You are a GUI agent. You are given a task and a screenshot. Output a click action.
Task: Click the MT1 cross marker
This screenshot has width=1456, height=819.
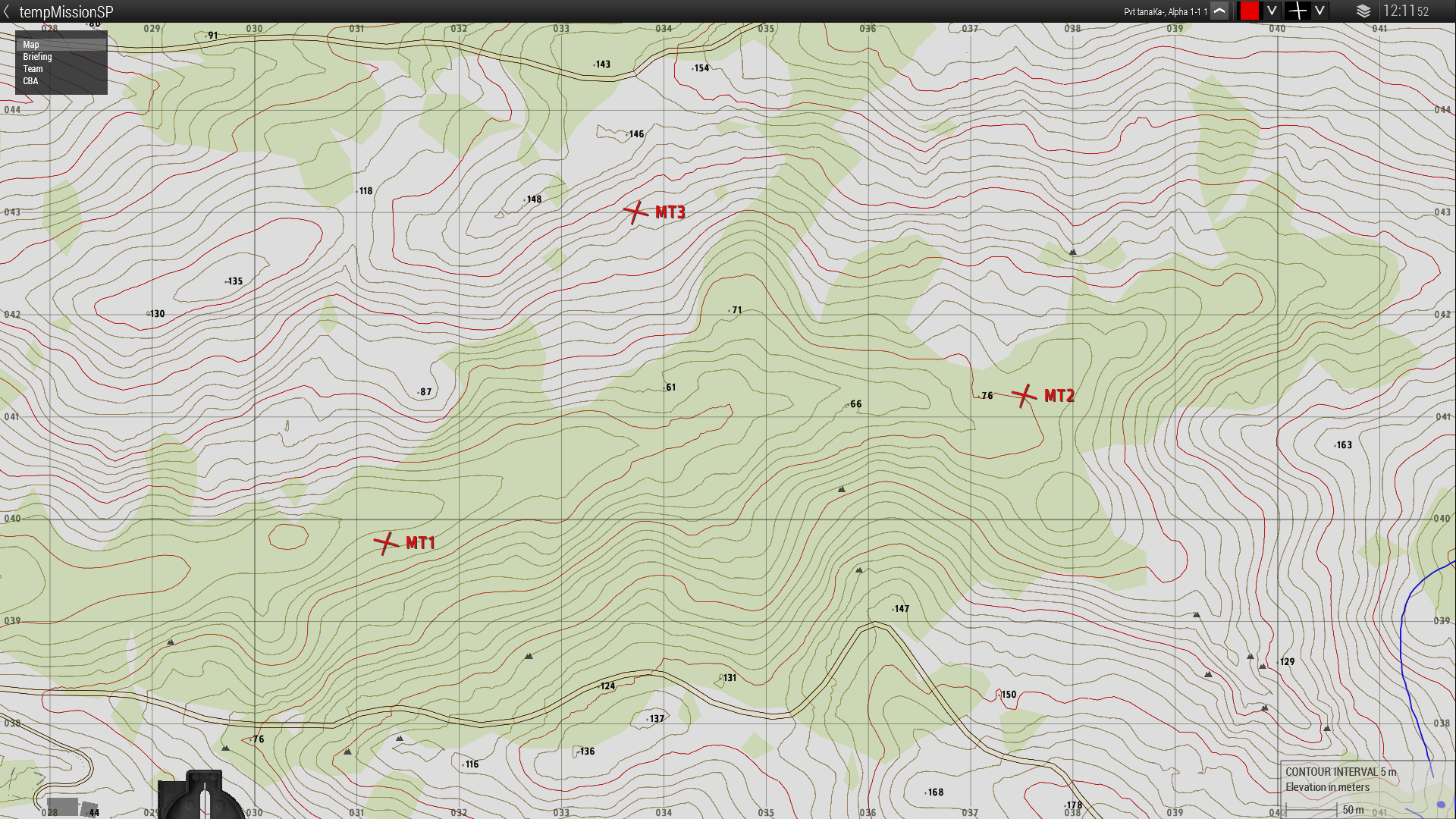[x=386, y=543]
